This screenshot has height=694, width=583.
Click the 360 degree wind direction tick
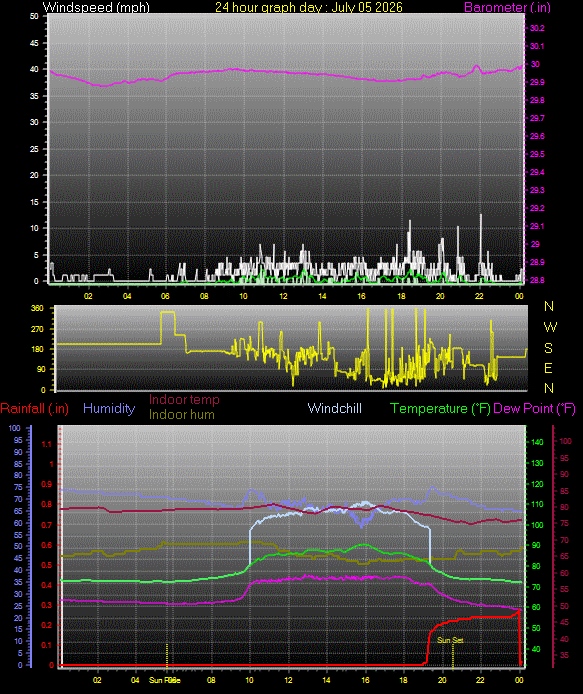pos(37,308)
